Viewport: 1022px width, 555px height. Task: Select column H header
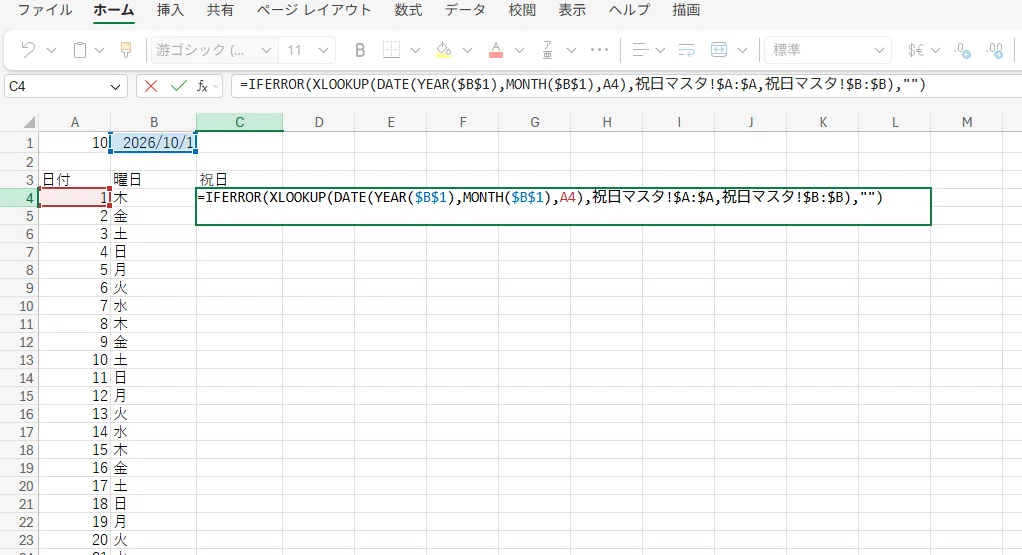click(606, 122)
